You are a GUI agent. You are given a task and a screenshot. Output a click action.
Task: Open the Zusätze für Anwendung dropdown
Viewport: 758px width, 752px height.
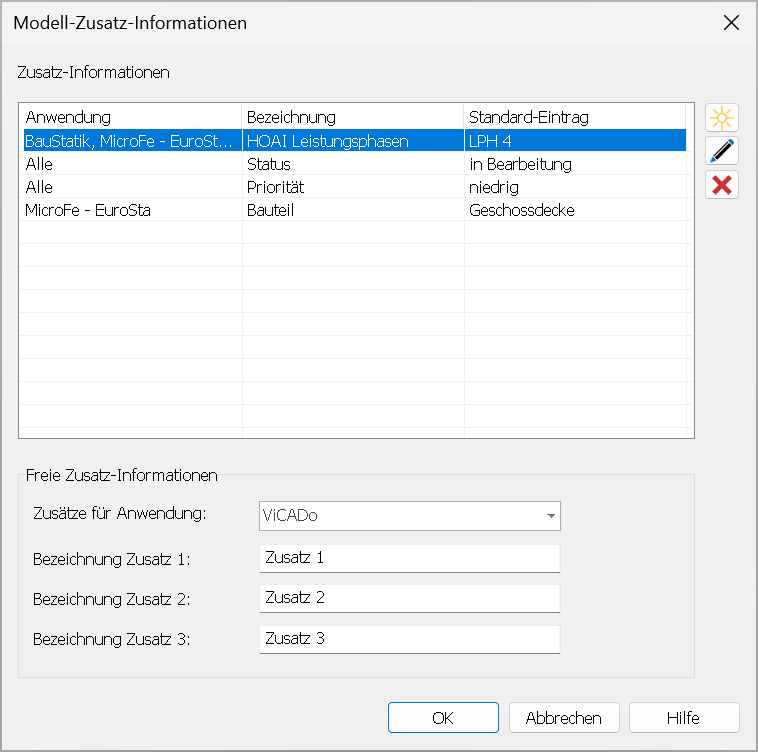pyautogui.click(x=409, y=516)
